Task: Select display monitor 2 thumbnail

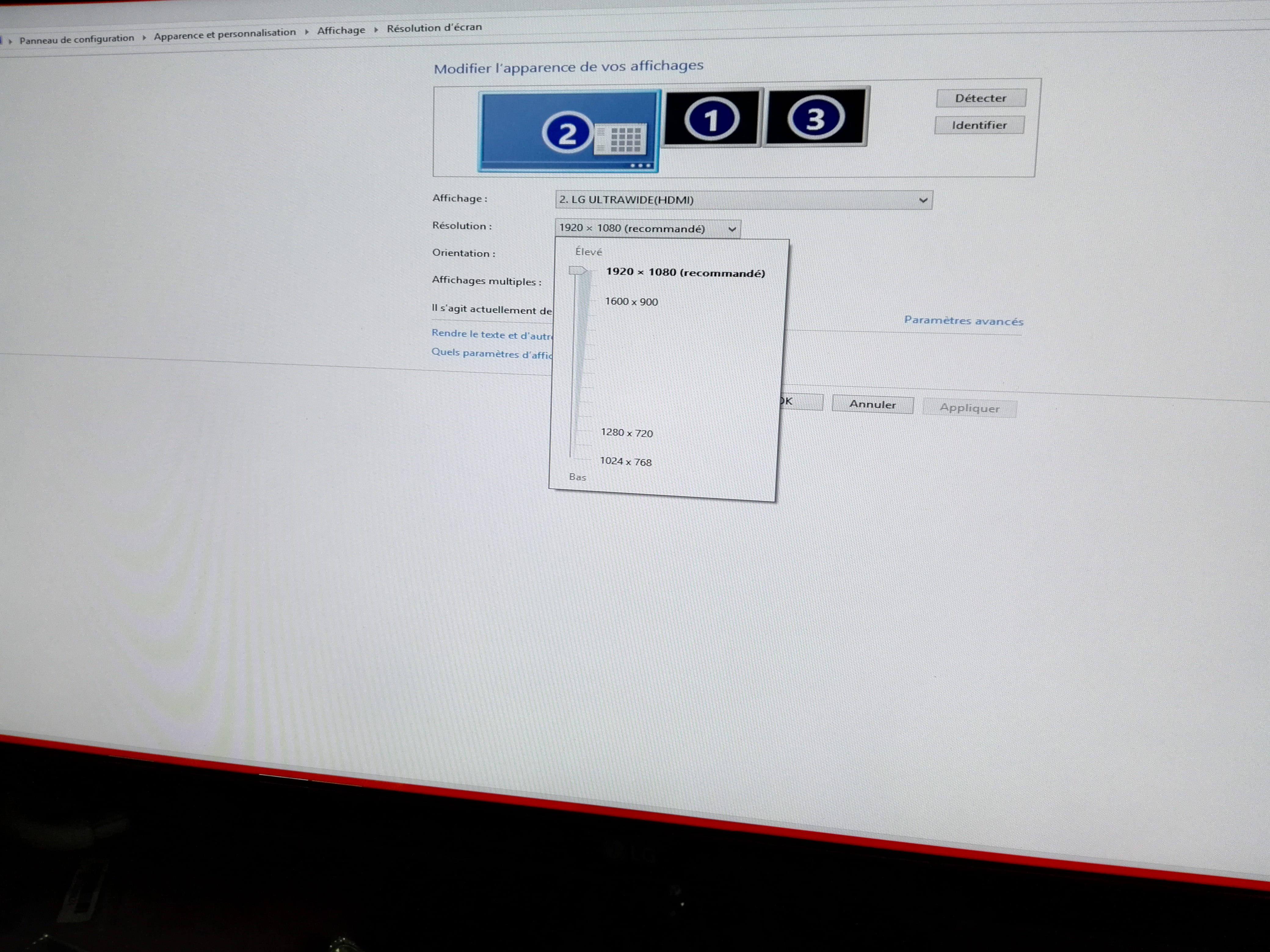Action: coord(569,132)
